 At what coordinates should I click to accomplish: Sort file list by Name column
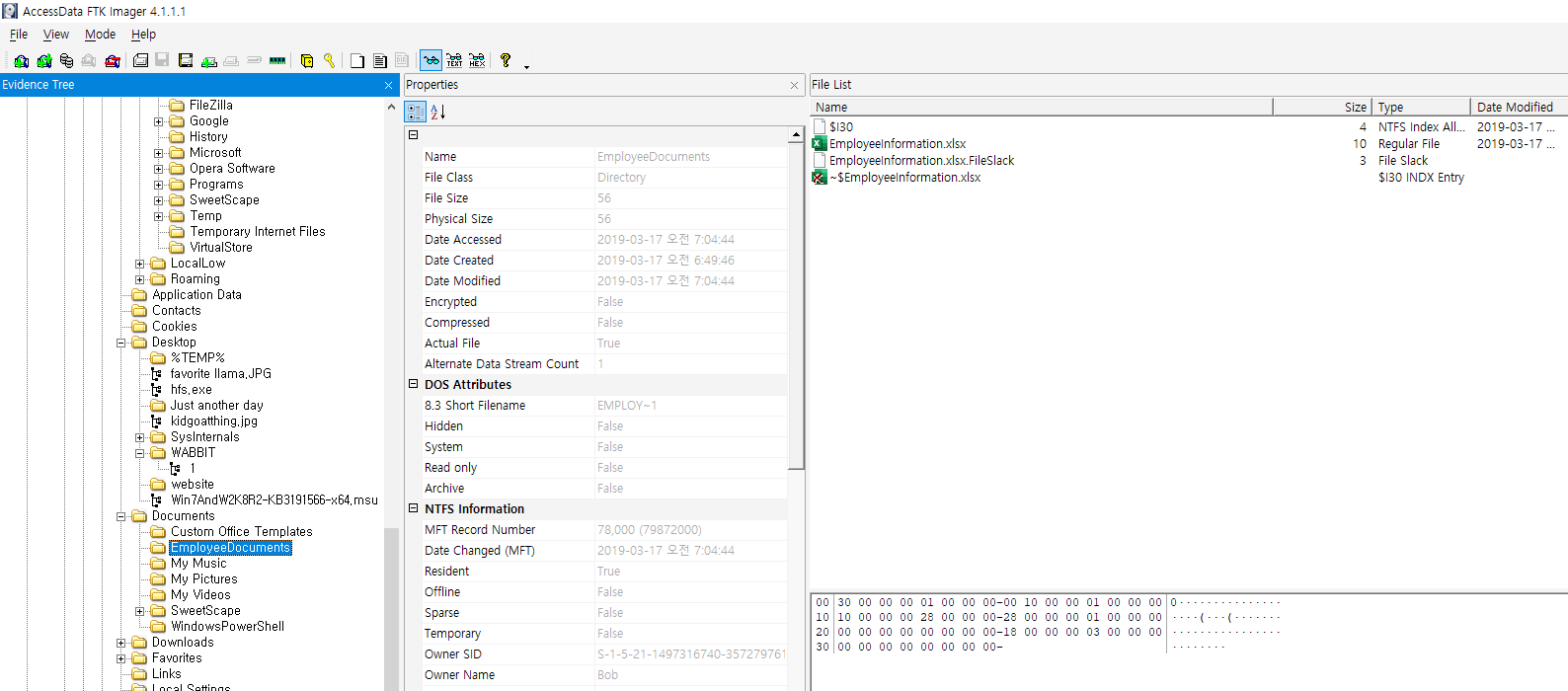click(x=1042, y=107)
